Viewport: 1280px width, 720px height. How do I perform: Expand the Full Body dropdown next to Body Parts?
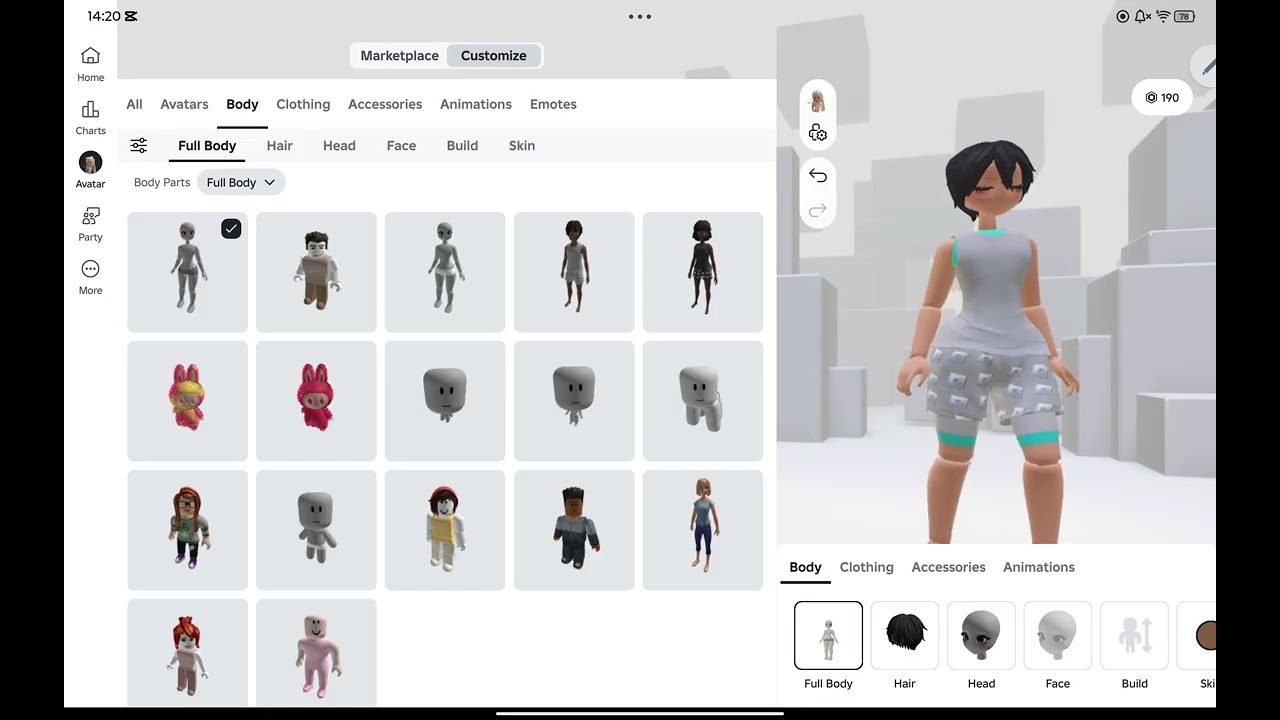(x=241, y=183)
